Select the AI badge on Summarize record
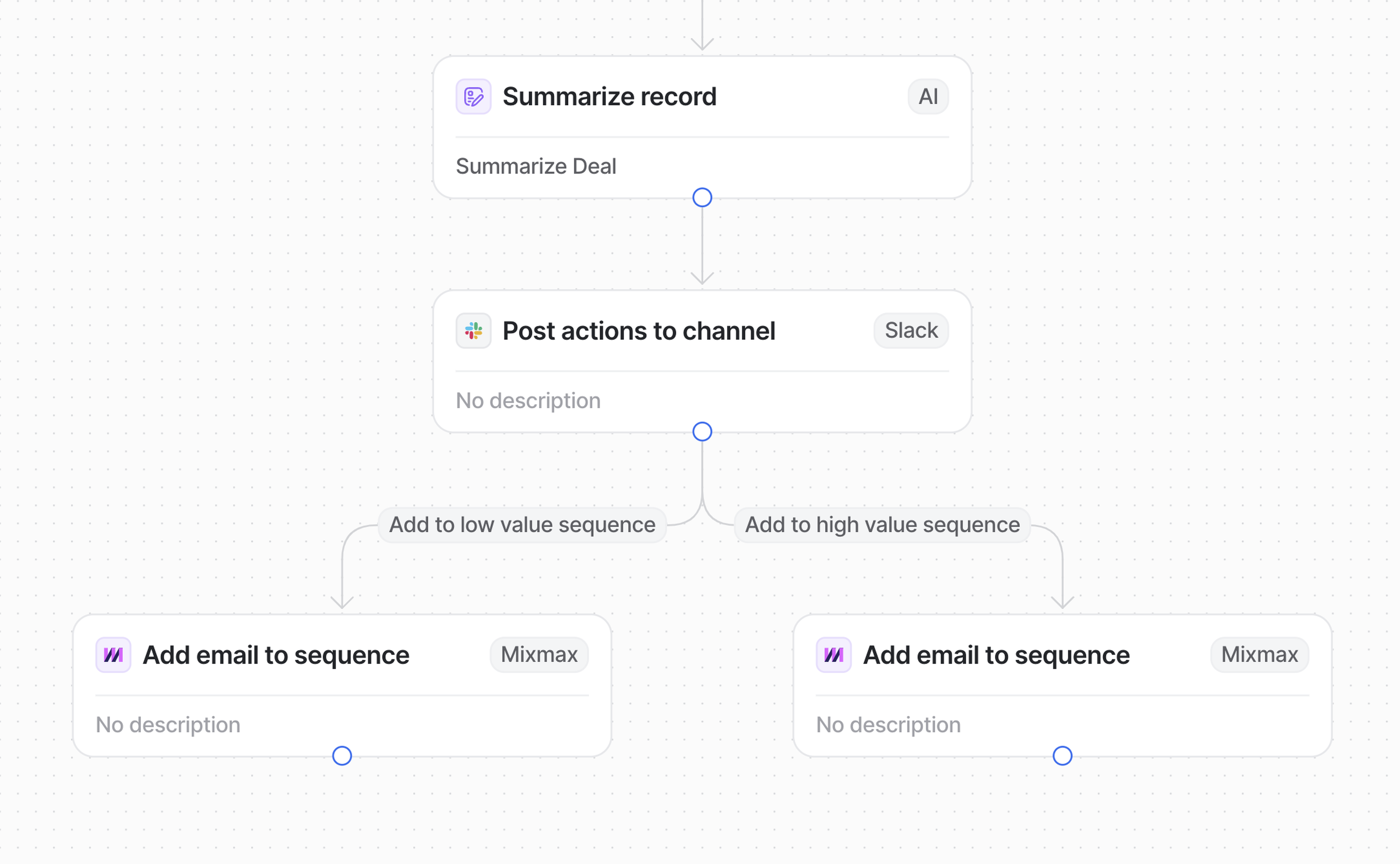Image resolution: width=1400 pixels, height=864 pixels. [x=927, y=97]
